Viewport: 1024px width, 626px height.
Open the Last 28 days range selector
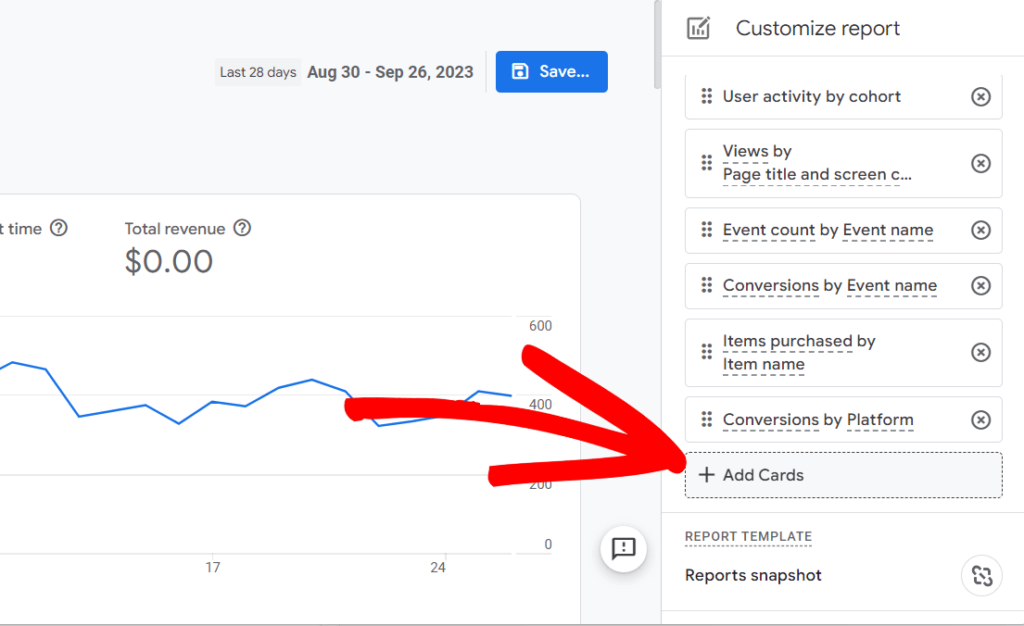coord(257,71)
